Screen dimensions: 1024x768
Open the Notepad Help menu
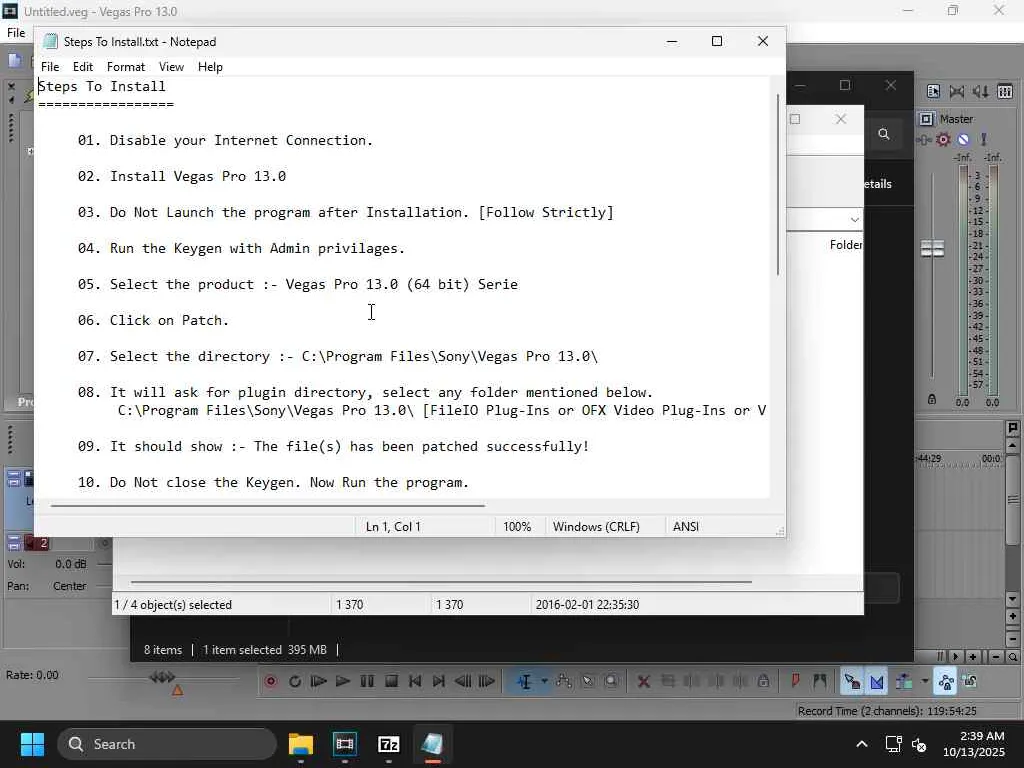coord(210,67)
